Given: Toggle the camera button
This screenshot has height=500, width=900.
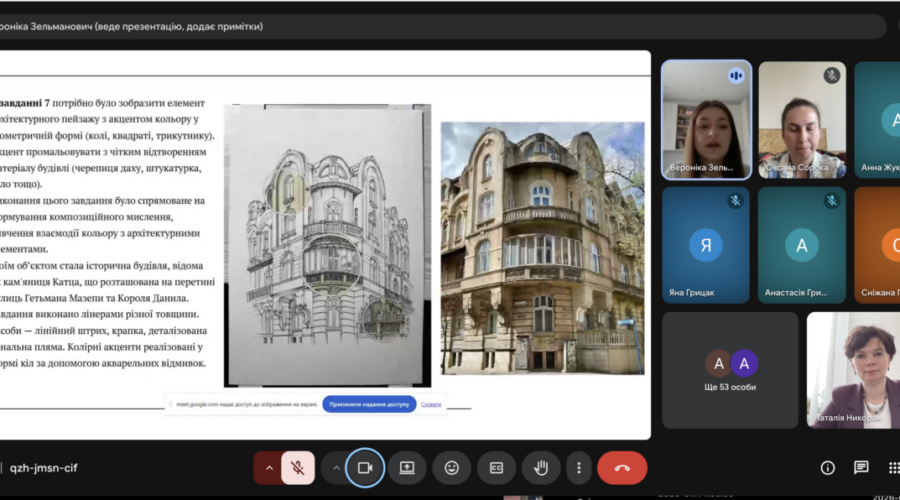Looking at the screenshot, I should coord(365,468).
